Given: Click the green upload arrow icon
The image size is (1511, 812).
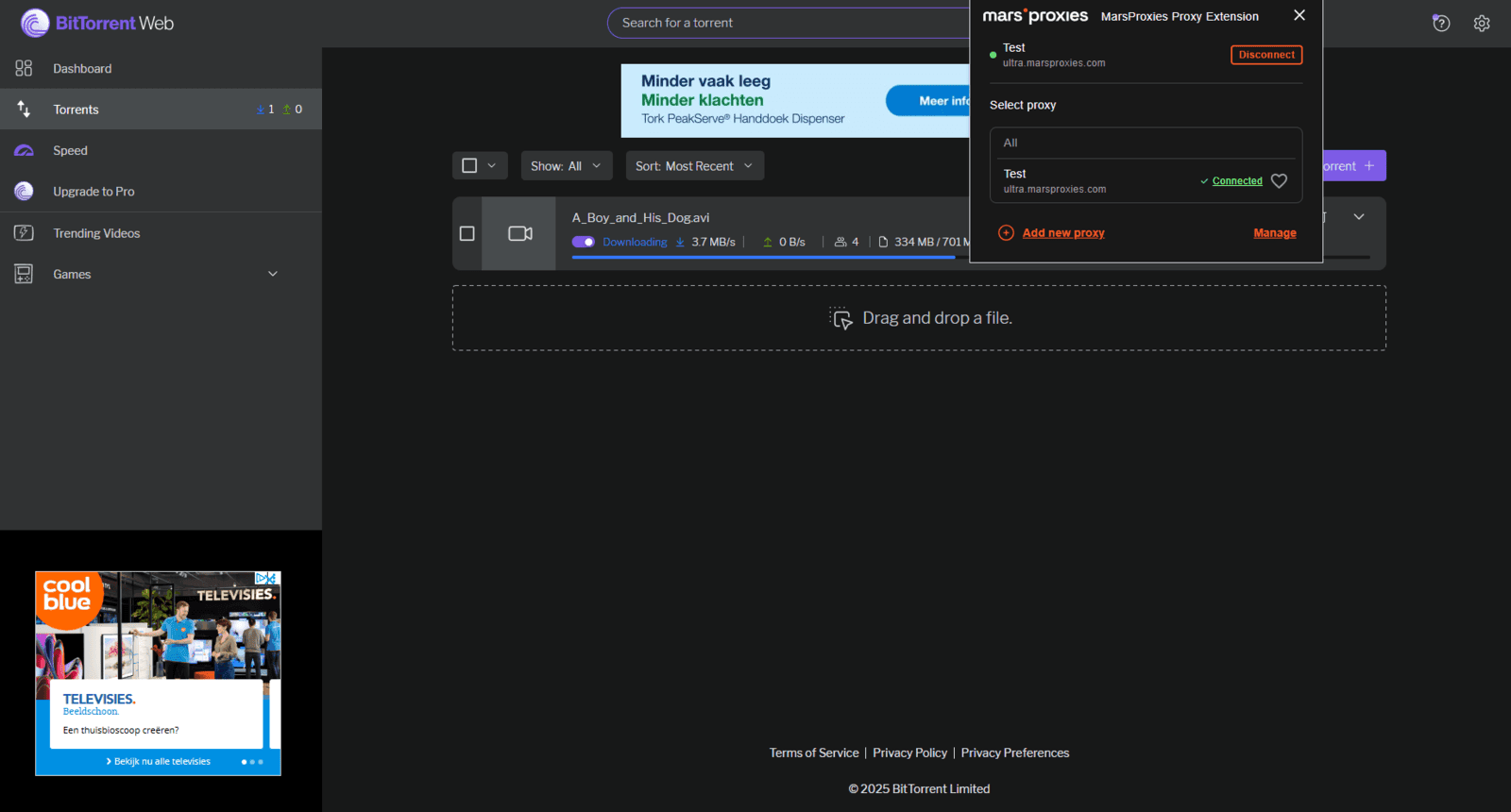Looking at the screenshot, I should (x=768, y=242).
